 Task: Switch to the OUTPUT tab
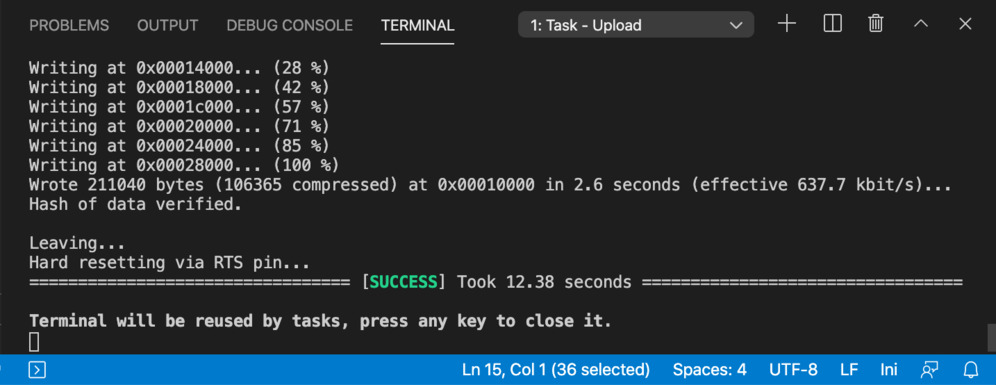(168, 25)
